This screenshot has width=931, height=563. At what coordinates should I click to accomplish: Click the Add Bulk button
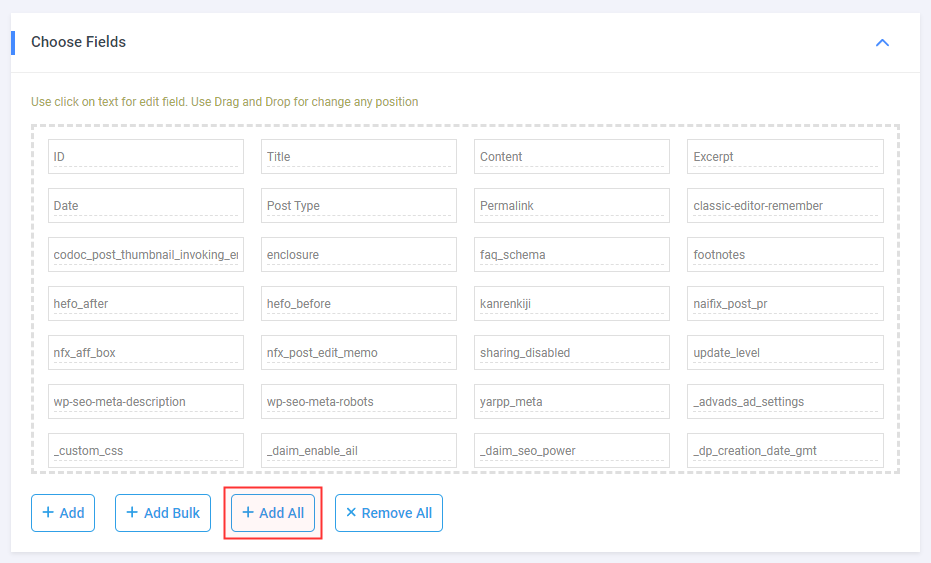tap(163, 513)
